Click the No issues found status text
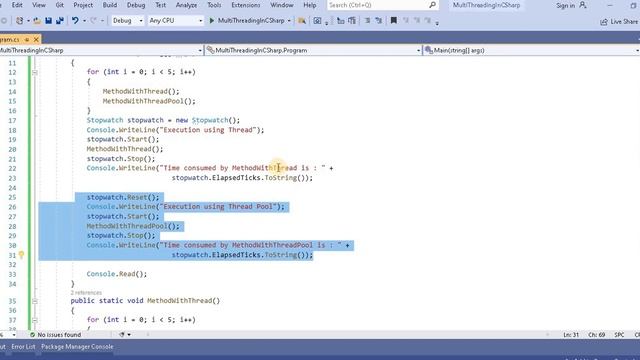The width and height of the screenshot is (640, 360). 59,335
